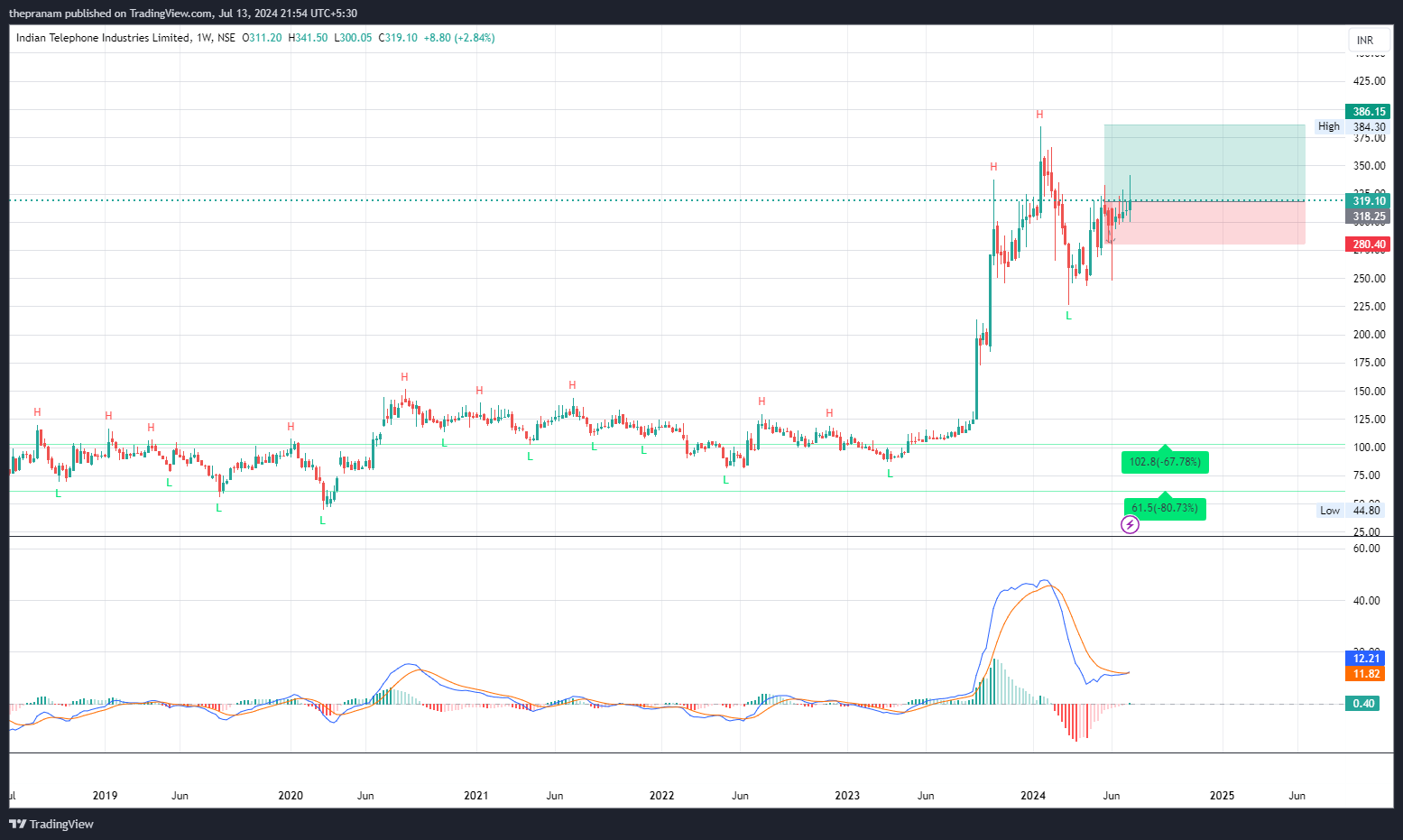Click the 2022 label on the time axis
1403x840 pixels.
(x=661, y=796)
